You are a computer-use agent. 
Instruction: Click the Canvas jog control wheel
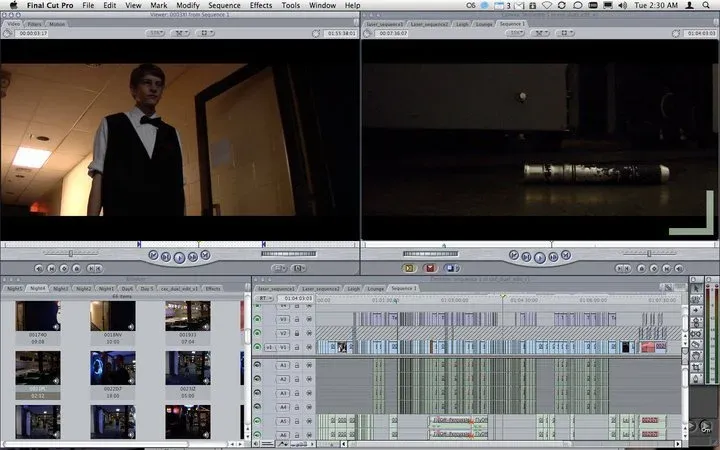click(431, 253)
